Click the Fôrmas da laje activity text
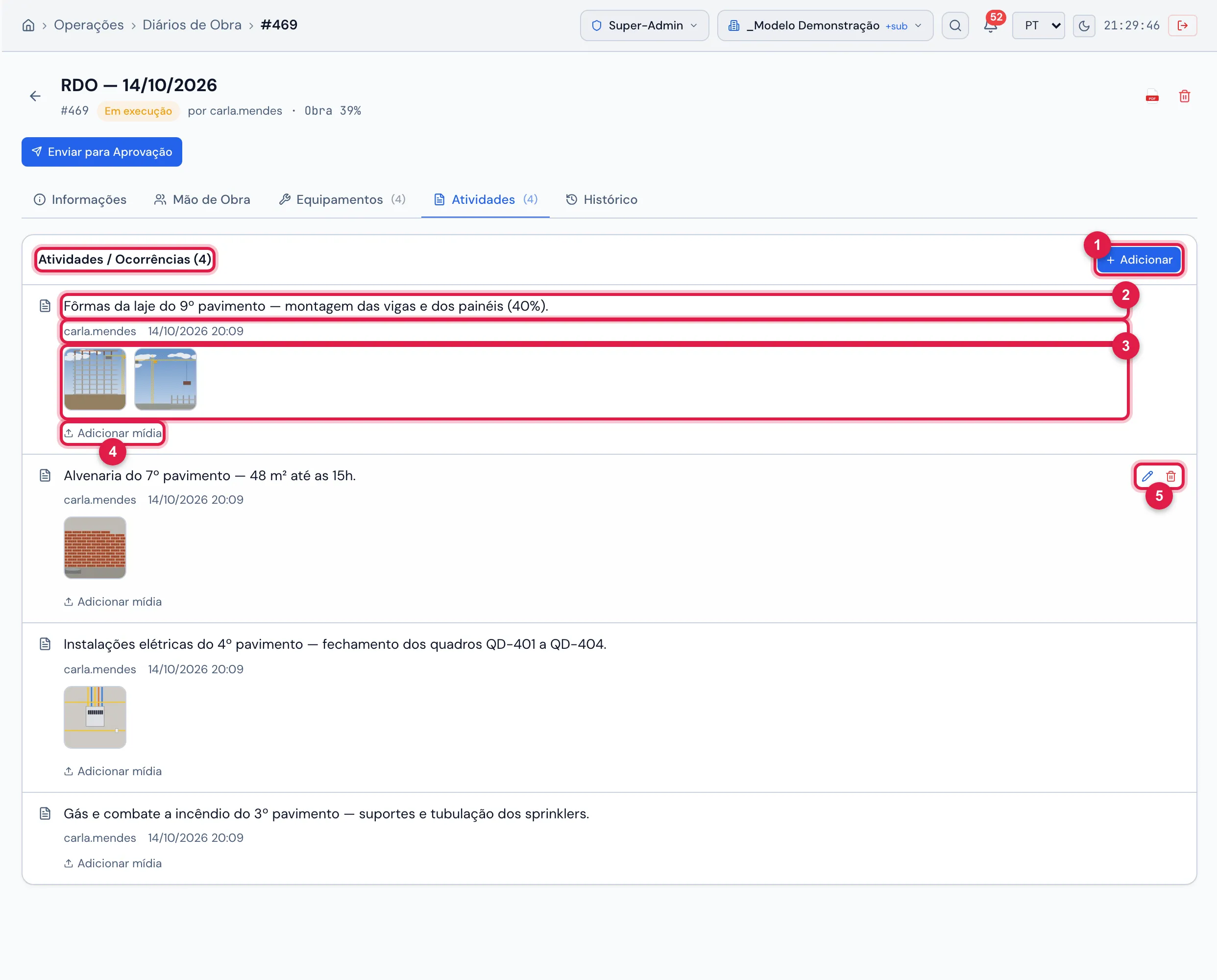The image size is (1217, 980). (306, 306)
